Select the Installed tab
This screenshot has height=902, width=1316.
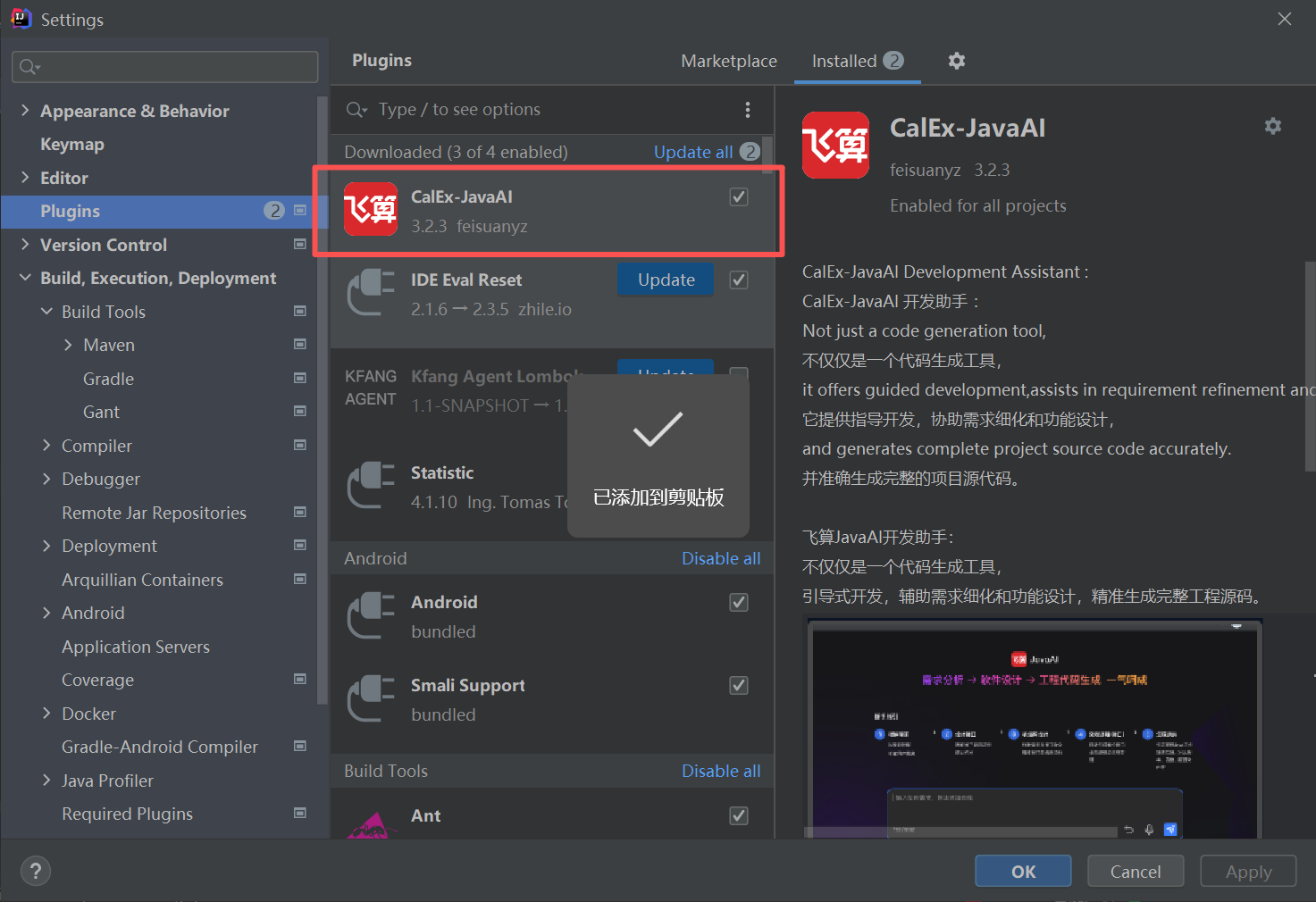tap(843, 61)
